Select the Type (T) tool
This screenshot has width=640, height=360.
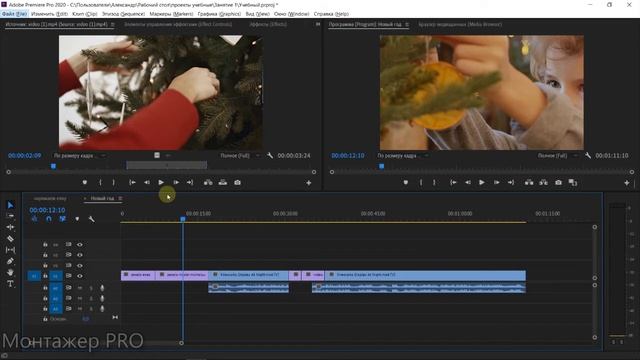coord(10,284)
